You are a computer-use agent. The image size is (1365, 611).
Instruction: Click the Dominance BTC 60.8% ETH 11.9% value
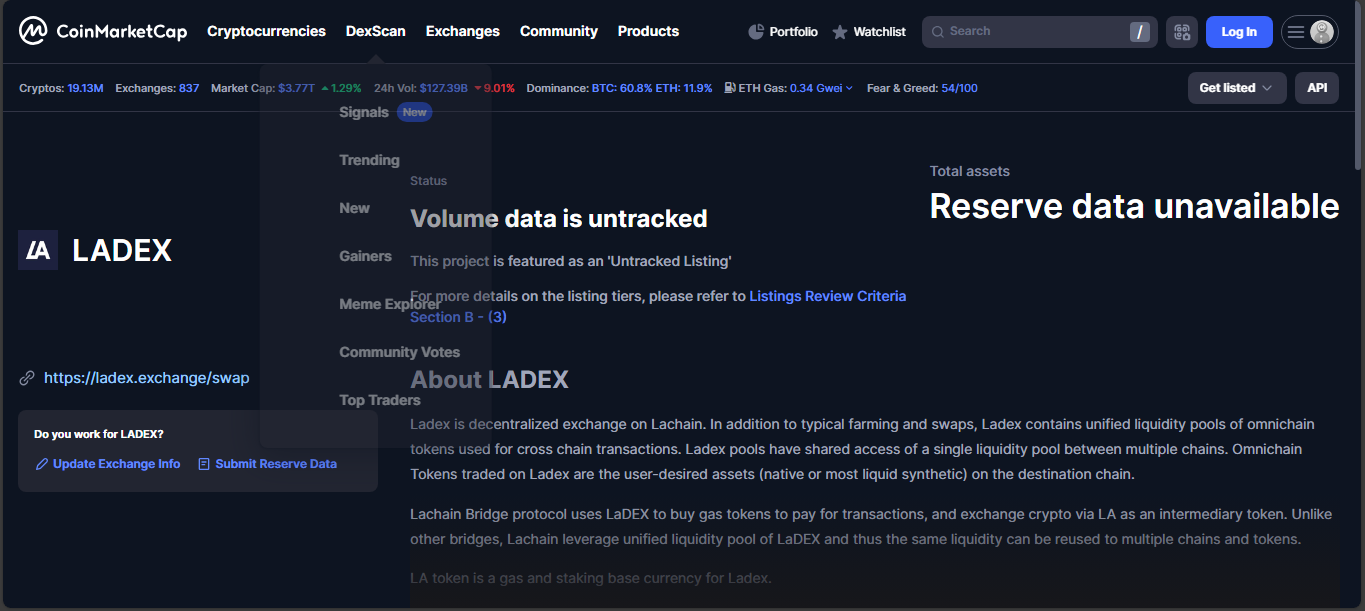tap(652, 88)
